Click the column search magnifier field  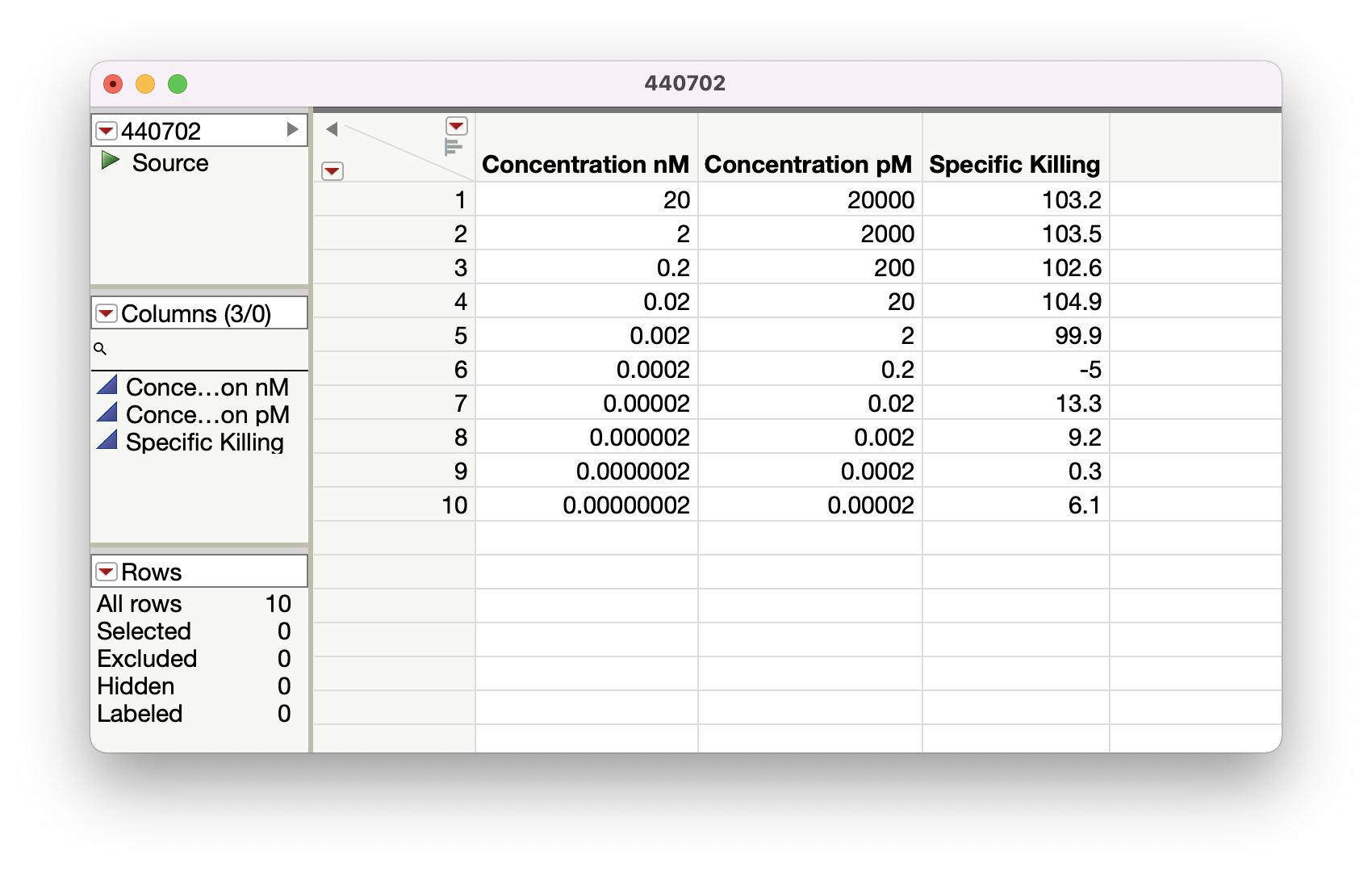click(101, 350)
